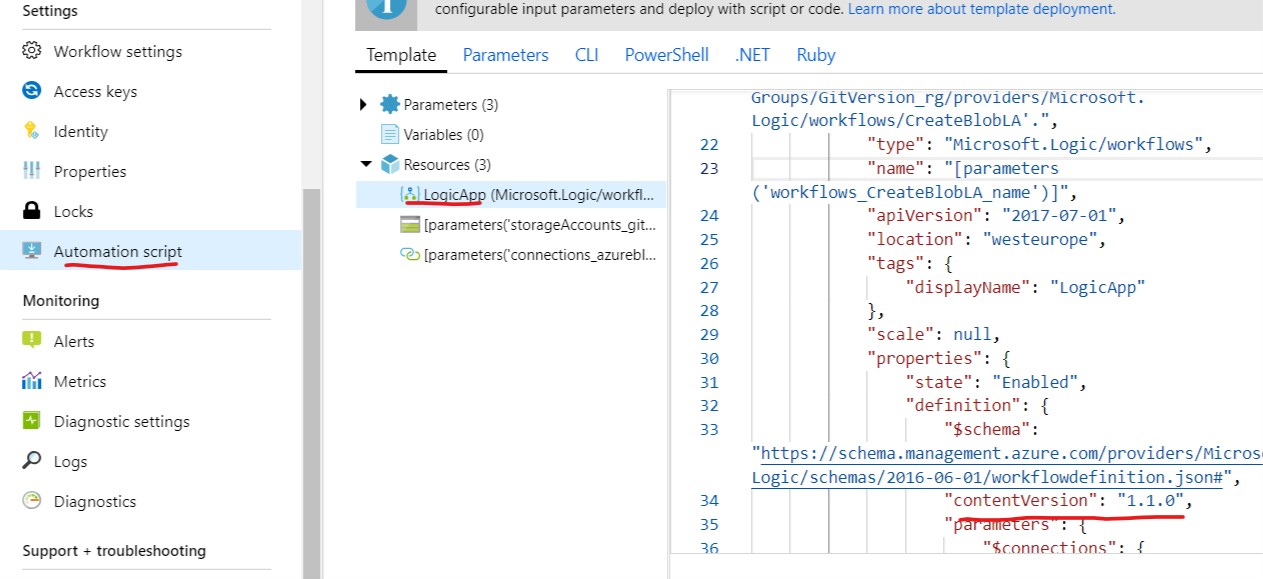Open the .NET tab
This screenshot has height=579, width=1263.
[x=752, y=55]
